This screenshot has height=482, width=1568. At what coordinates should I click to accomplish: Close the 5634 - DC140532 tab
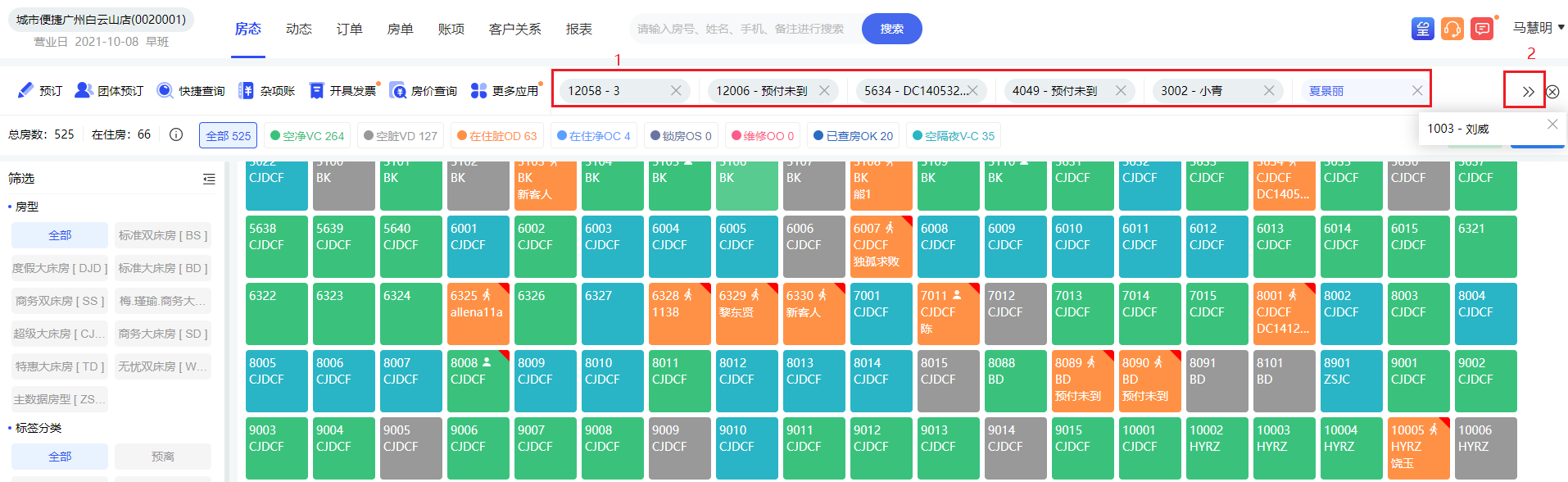coord(972,91)
